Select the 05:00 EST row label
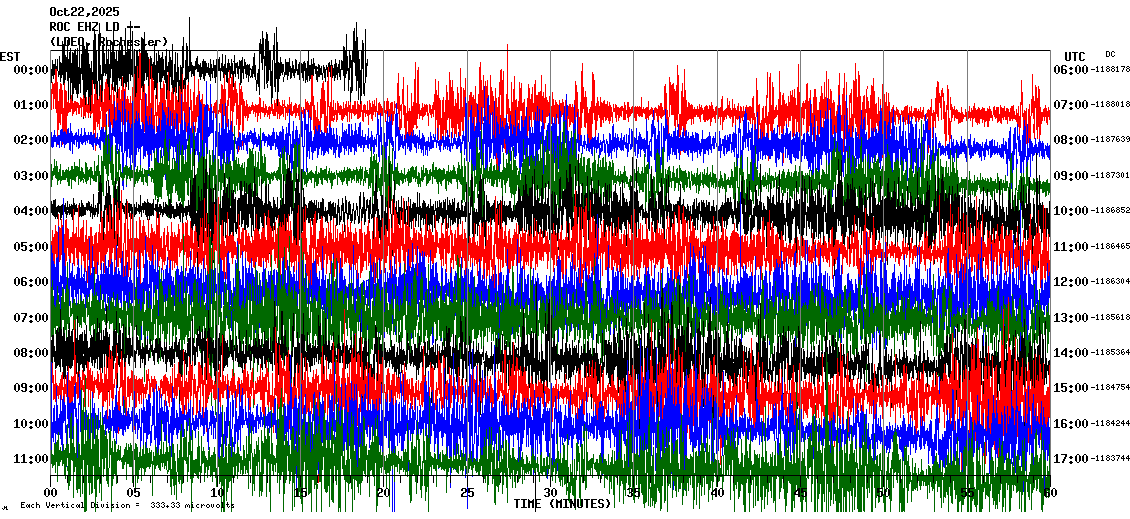The image size is (1130, 519). pyautogui.click(x=31, y=247)
